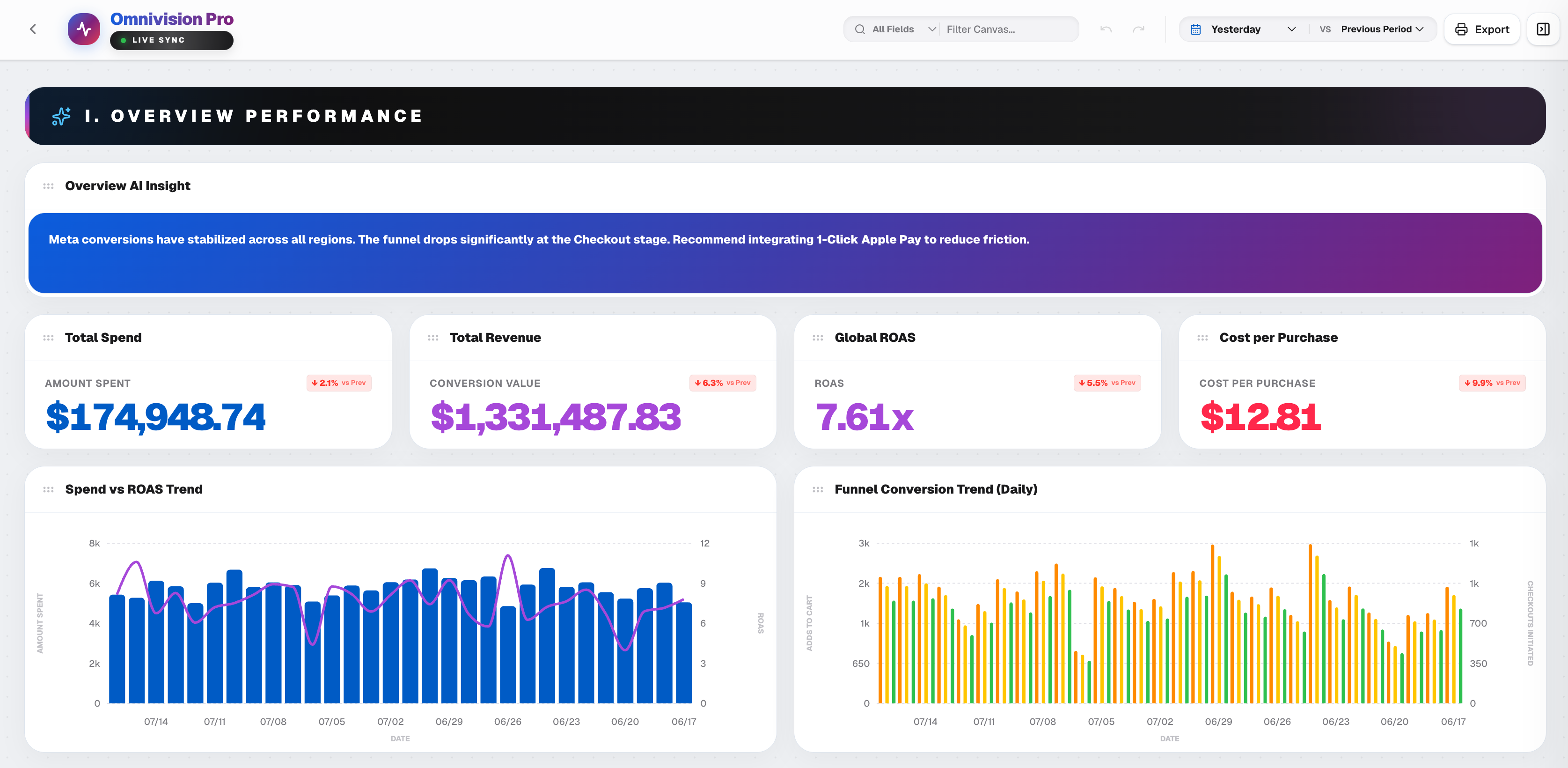Focus the Filter Canvas input field
The image size is (1568, 768).
pyautogui.click(x=1008, y=29)
